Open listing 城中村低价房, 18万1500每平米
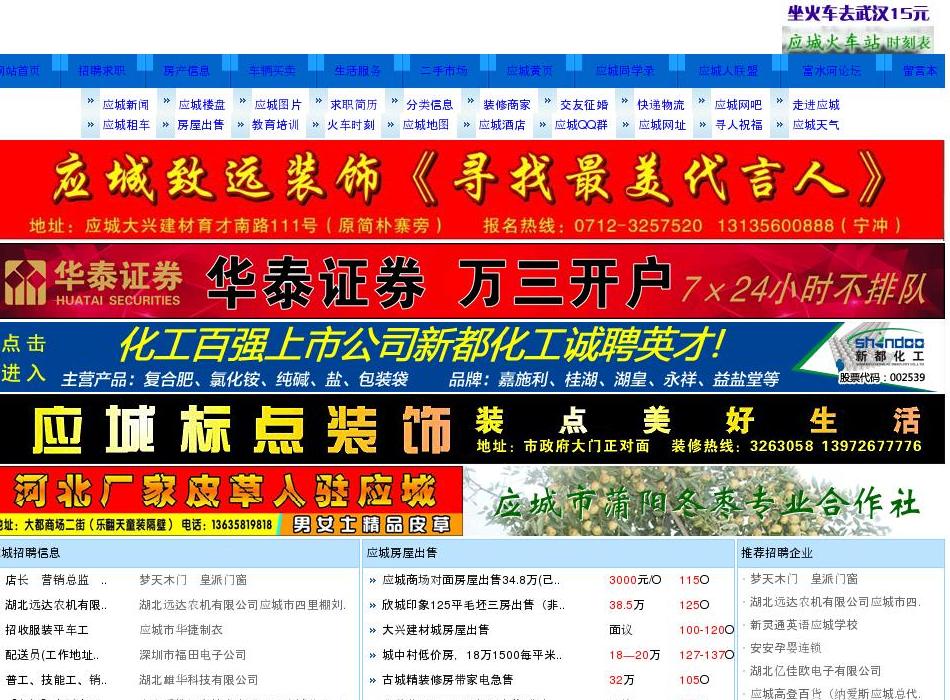 [x=471, y=655]
